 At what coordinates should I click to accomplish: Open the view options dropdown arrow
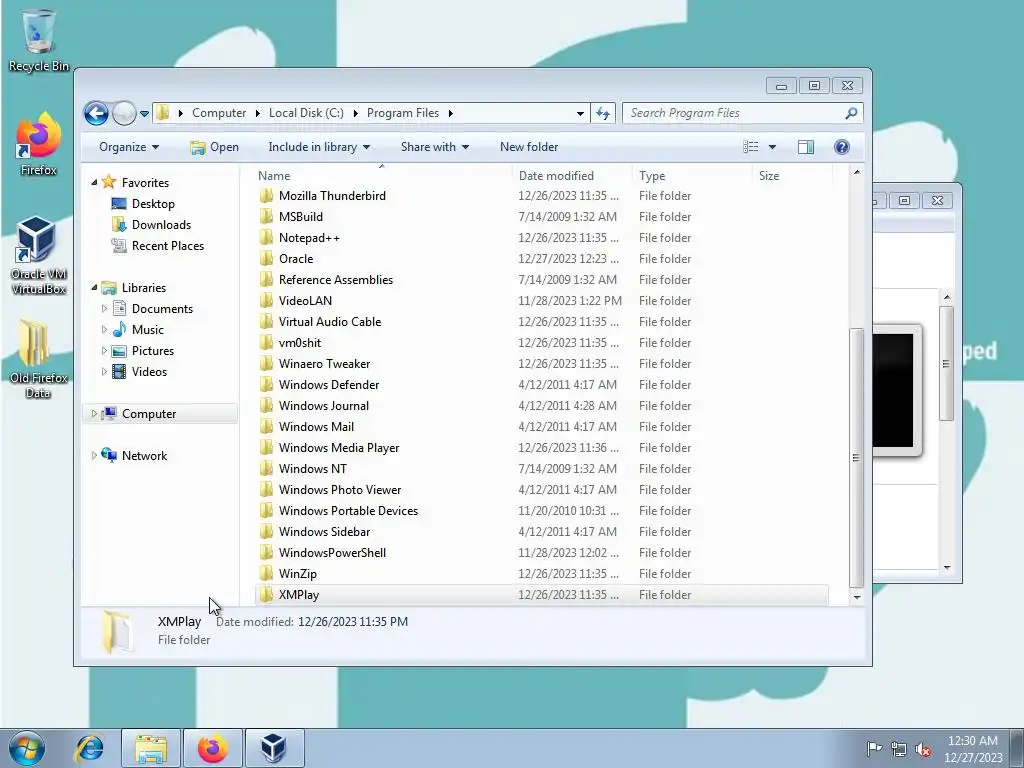coord(772,147)
